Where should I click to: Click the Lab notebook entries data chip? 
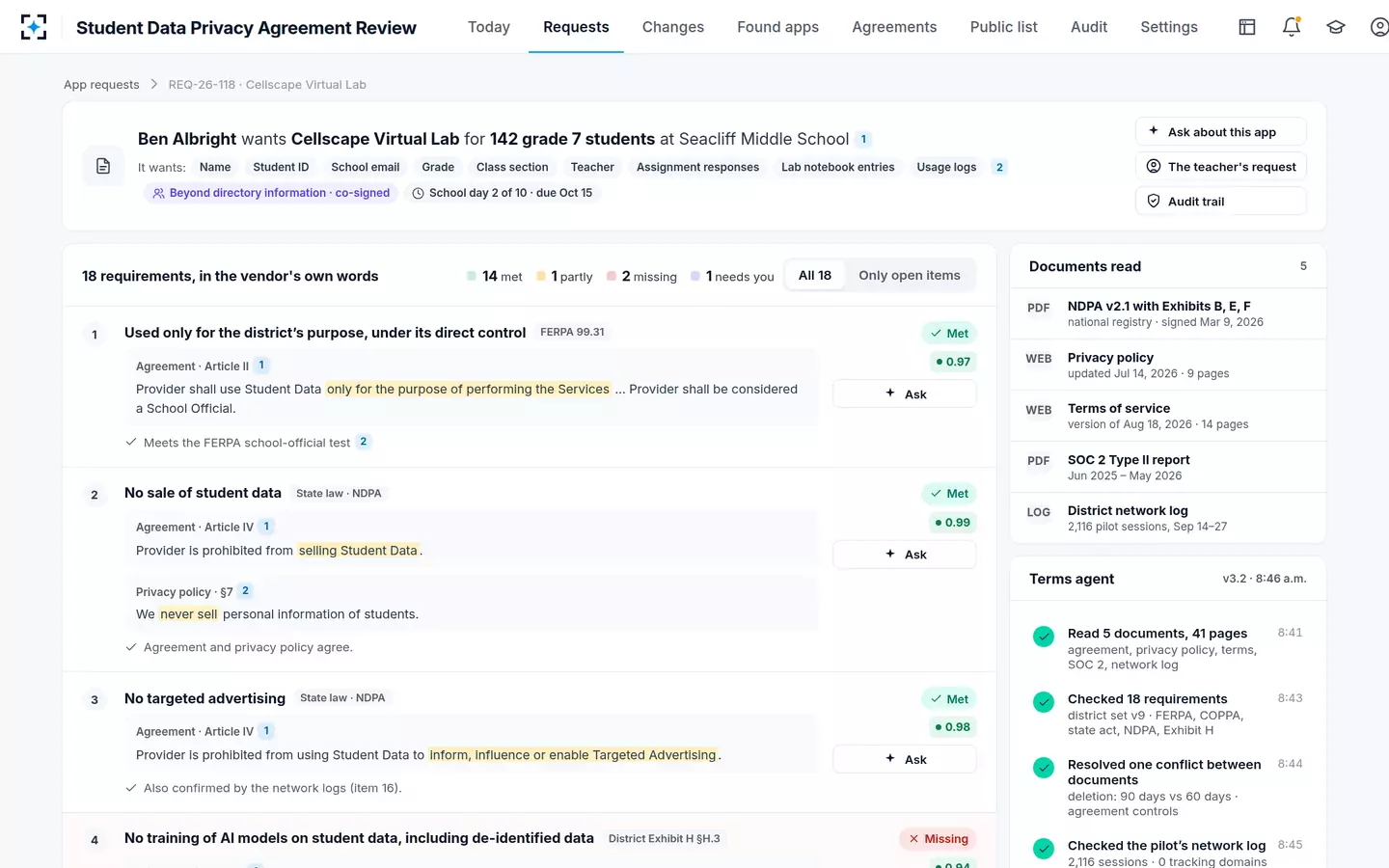pos(837,167)
